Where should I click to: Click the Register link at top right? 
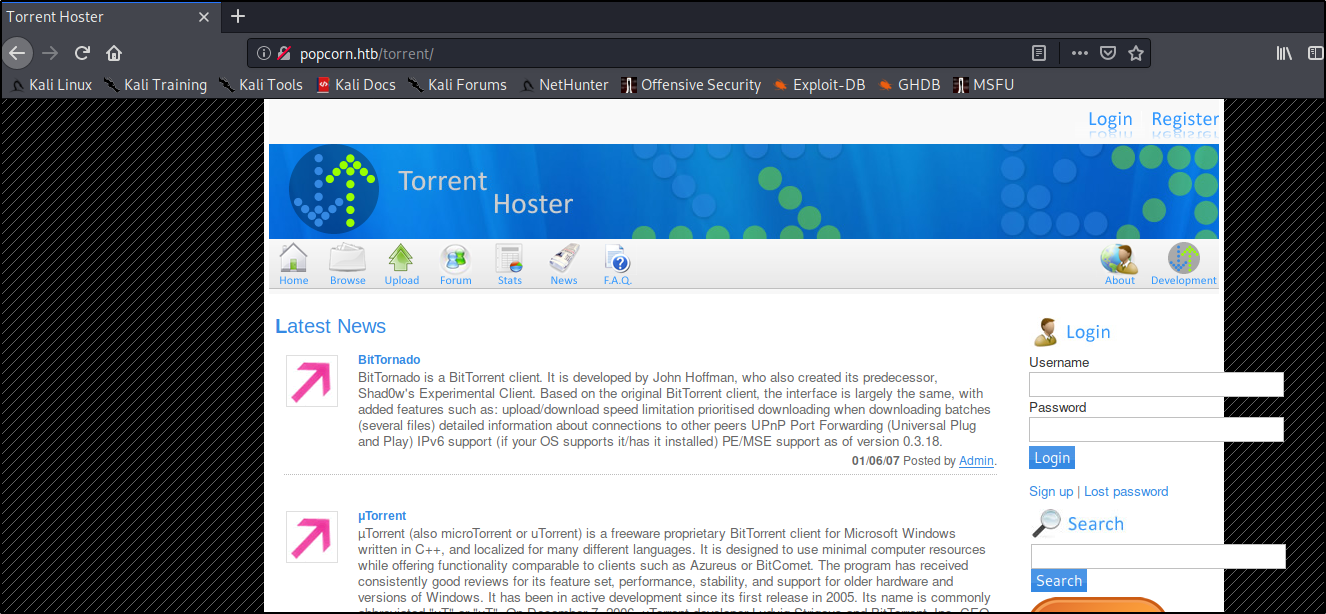tap(1185, 119)
